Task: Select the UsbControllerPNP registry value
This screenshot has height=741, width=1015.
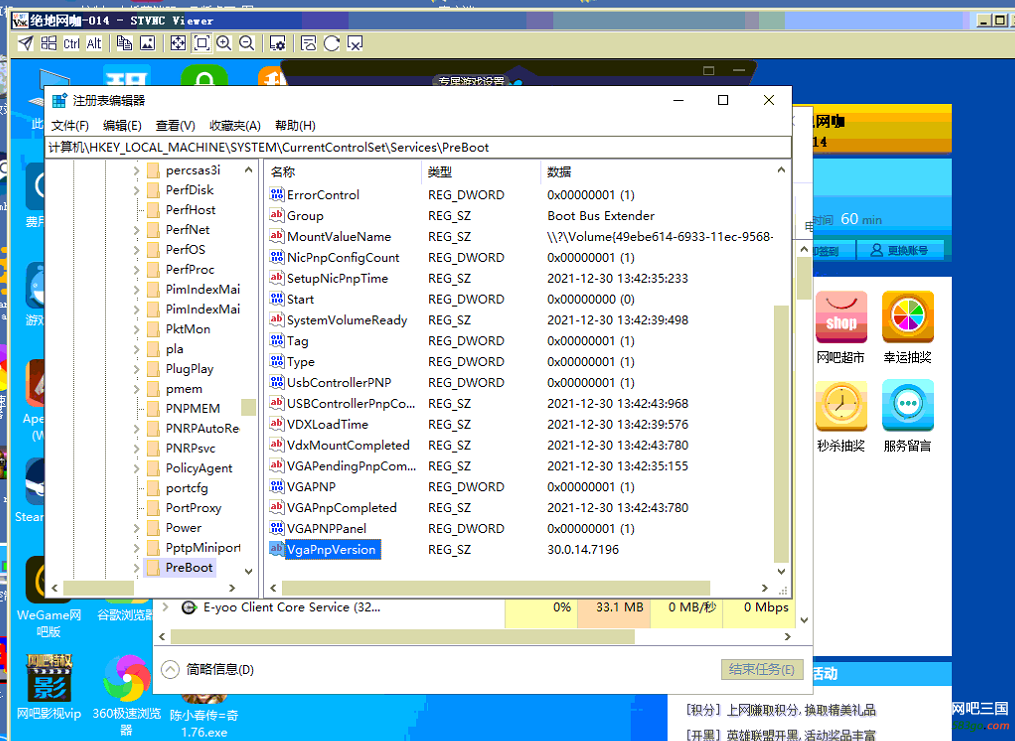Action: click(x=339, y=382)
